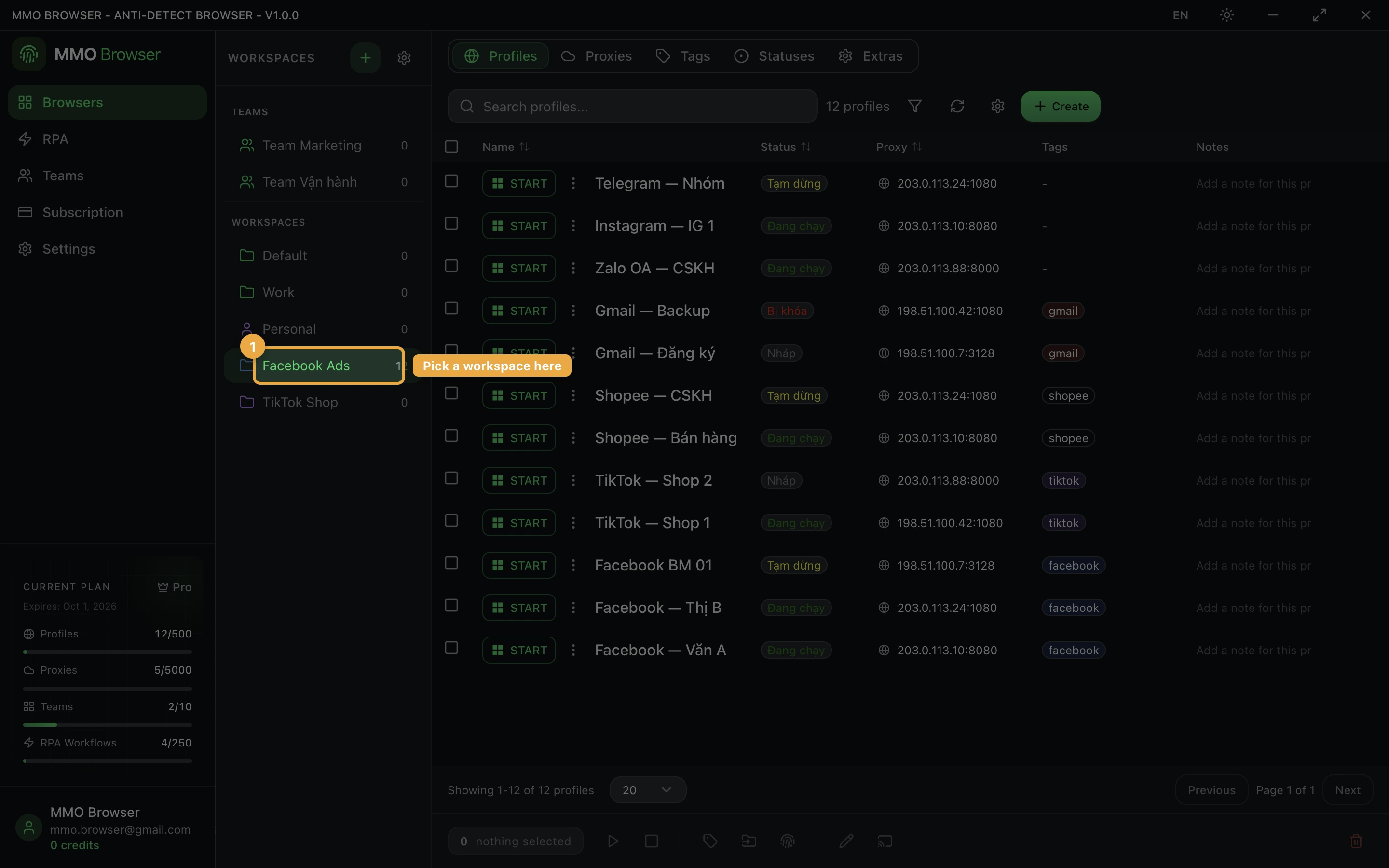Screen dimensions: 1389x868
Task: Sort profiles by Proxy column arrows
Action: pyautogui.click(x=917, y=147)
